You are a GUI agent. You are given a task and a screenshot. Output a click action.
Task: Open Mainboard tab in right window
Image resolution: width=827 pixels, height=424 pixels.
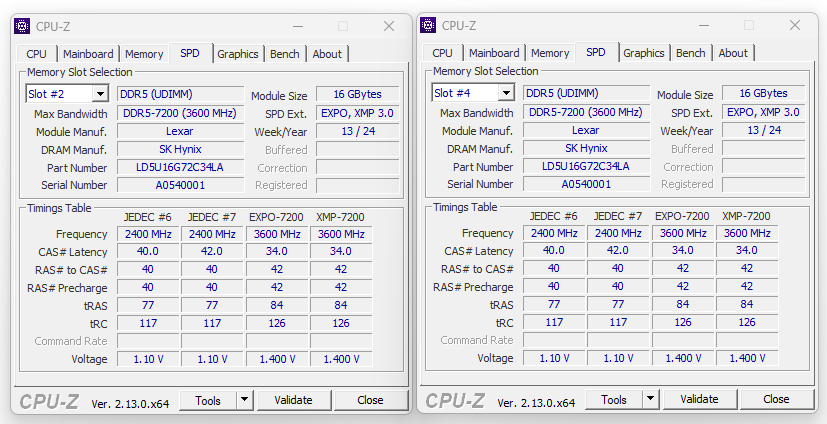(494, 53)
